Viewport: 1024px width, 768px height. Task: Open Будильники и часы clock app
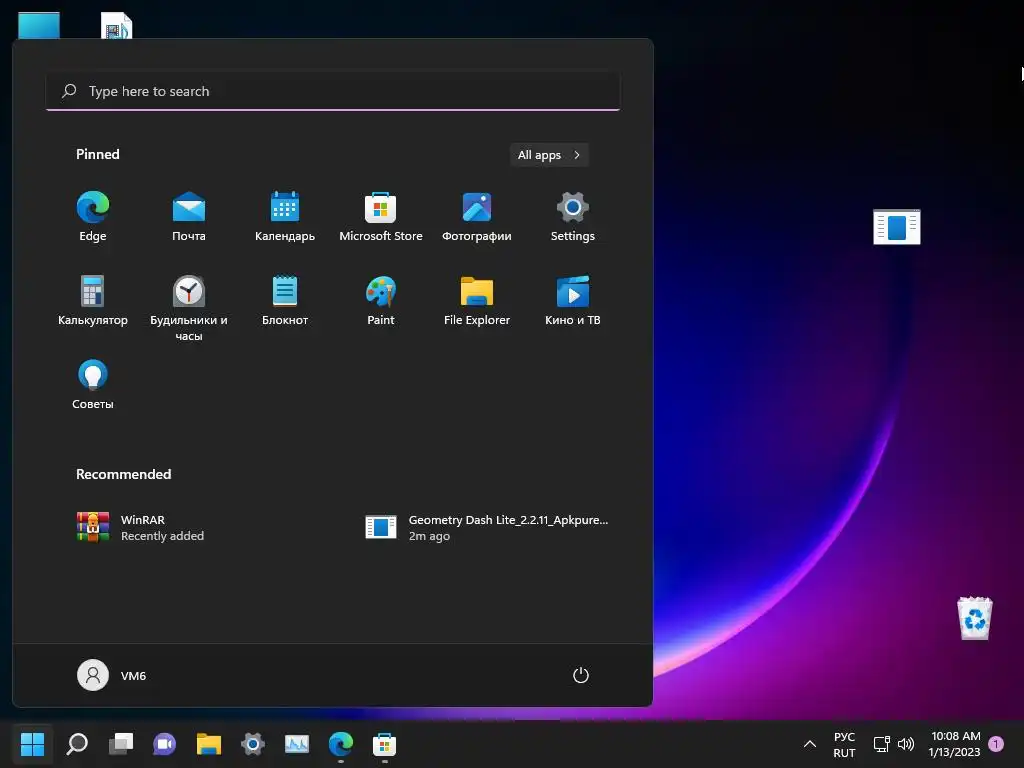189,308
